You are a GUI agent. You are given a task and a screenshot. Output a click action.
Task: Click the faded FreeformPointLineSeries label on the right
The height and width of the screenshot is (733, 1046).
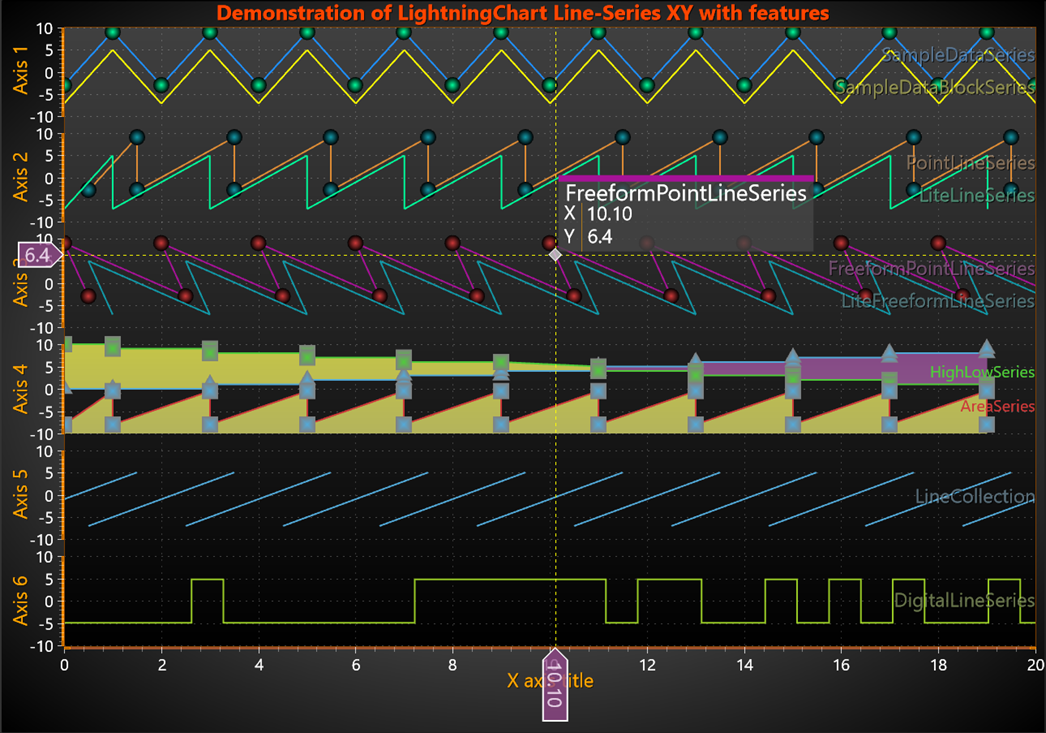(931, 268)
